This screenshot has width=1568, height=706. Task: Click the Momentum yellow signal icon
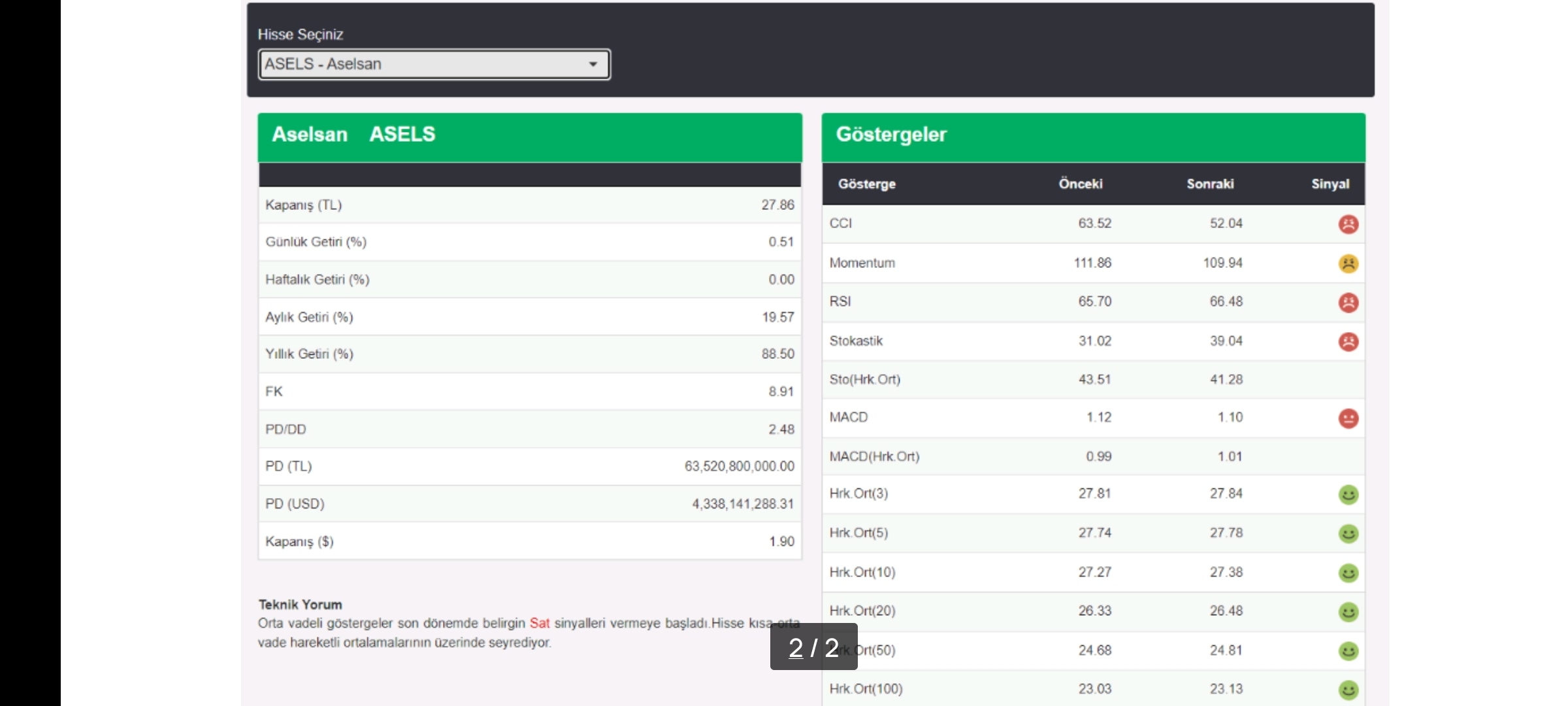pyautogui.click(x=1348, y=263)
